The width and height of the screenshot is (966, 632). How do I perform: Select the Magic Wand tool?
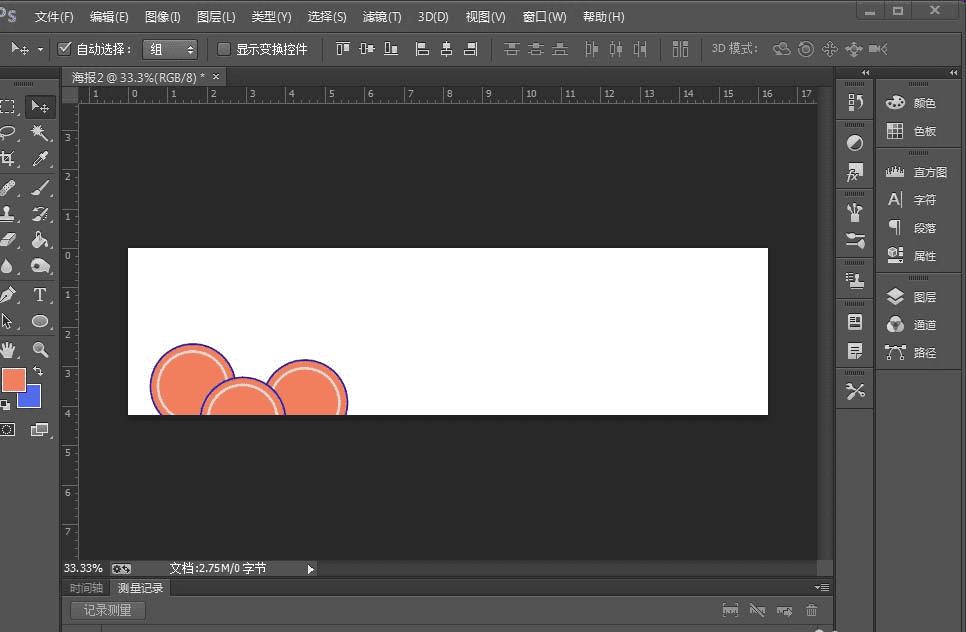pos(40,132)
